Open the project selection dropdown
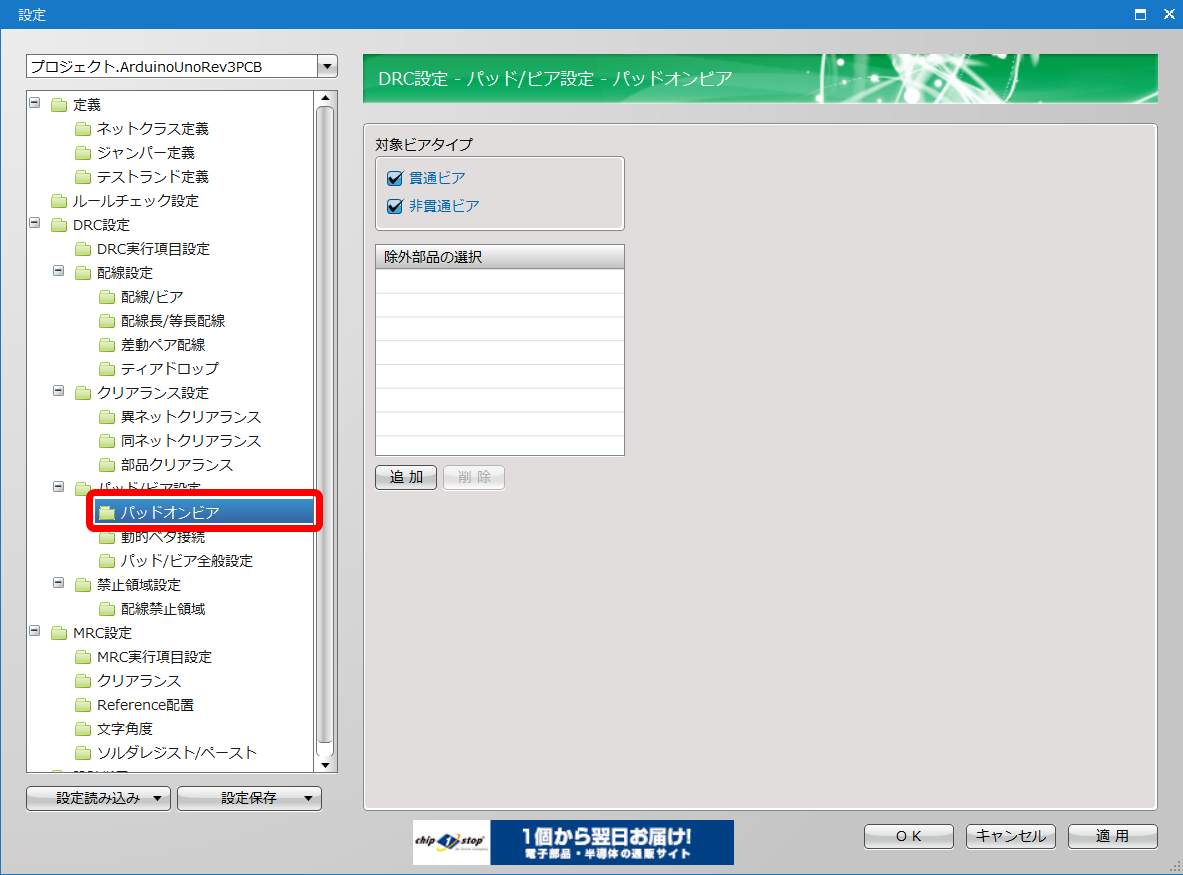1183x875 pixels. click(x=327, y=67)
